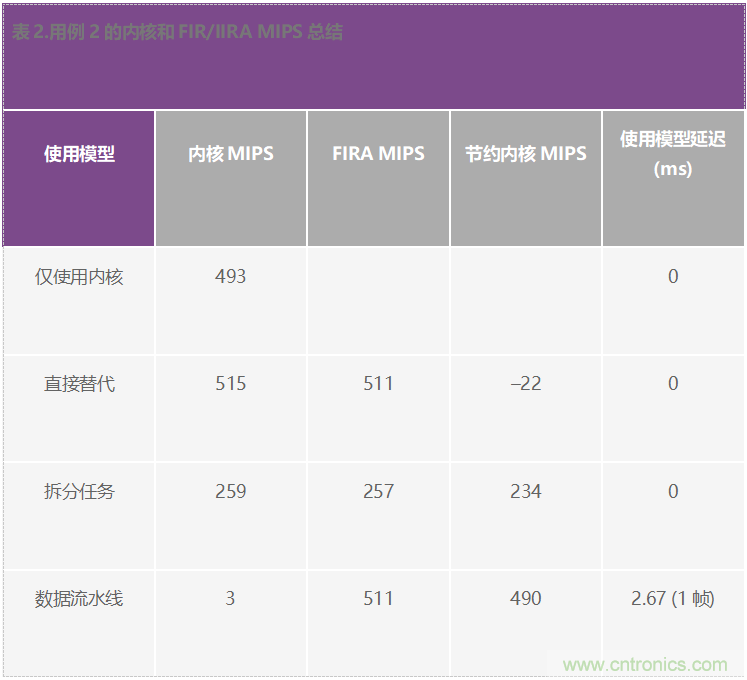Select the 234 saved MIPS value
Viewport: 747px width, 680px height.
pos(526,492)
